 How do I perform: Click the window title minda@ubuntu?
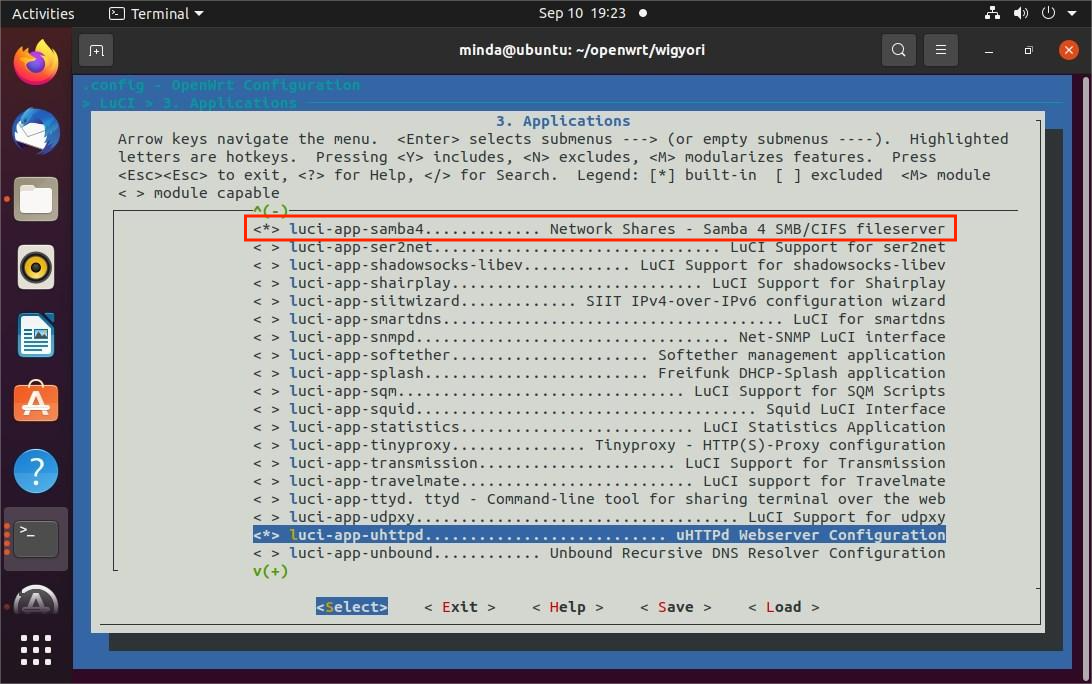pyautogui.click(x=582, y=50)
